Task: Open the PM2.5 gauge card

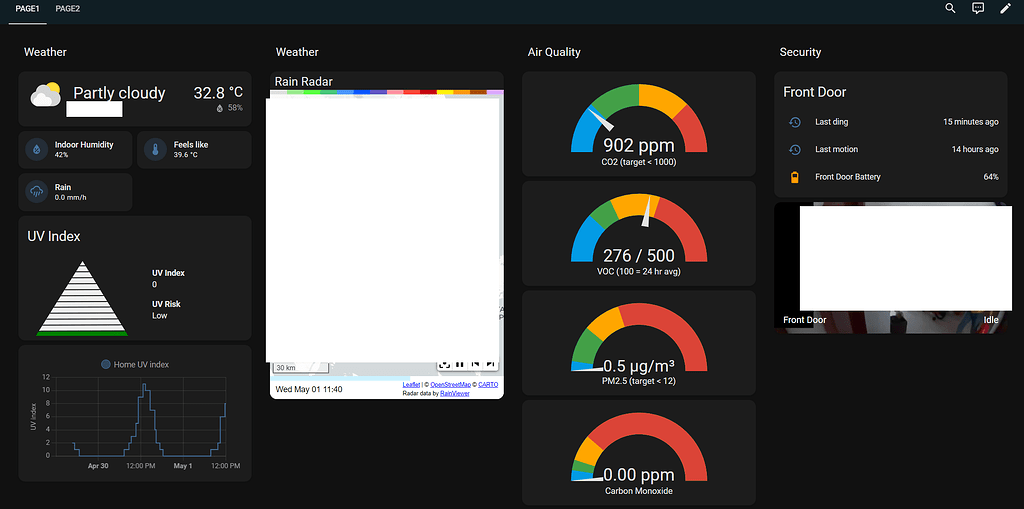Action: coord(639,343)
